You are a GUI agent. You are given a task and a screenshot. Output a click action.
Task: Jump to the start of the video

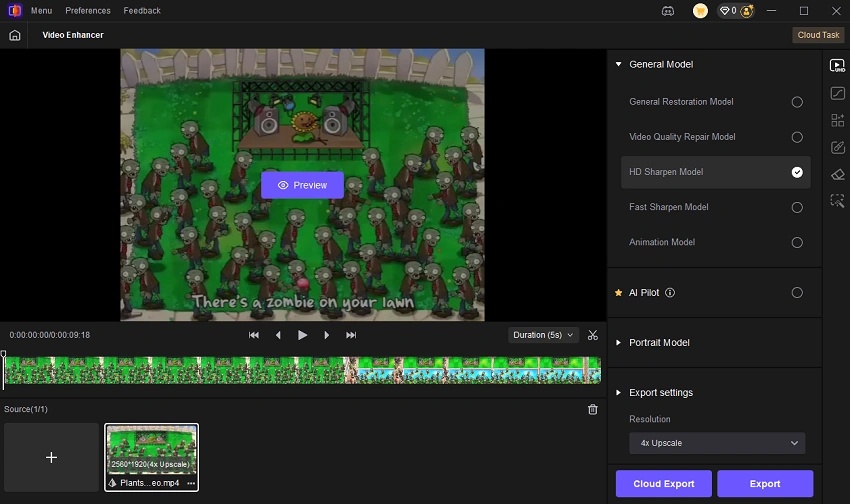[254, 335]
